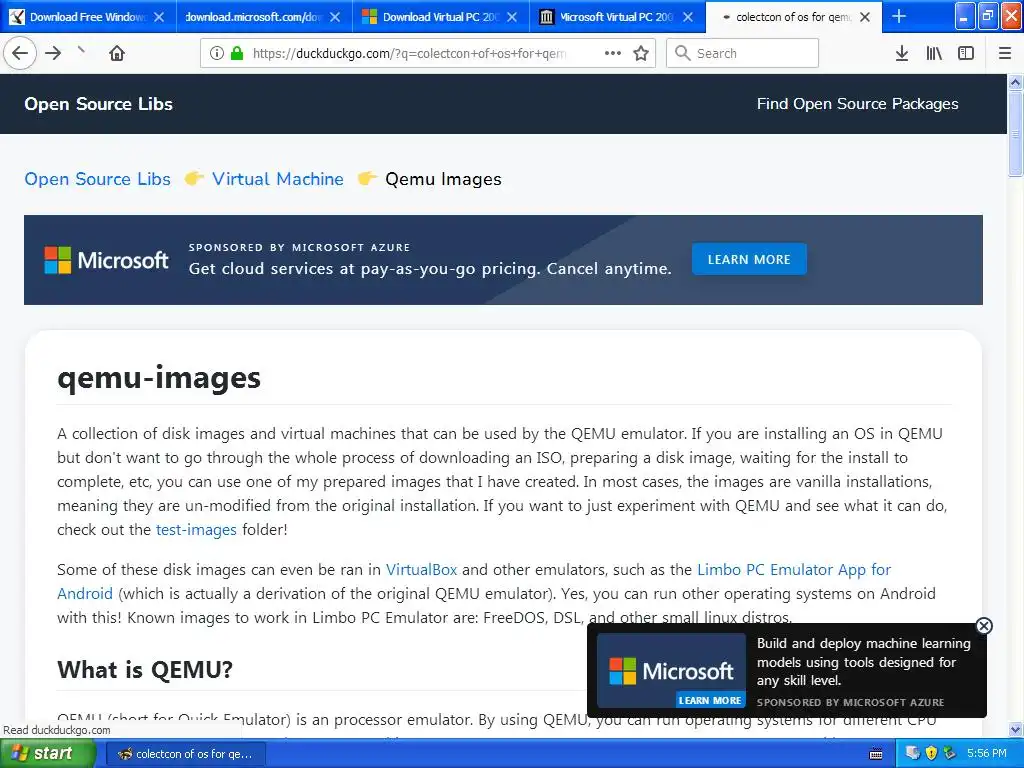Go forward with the forward arrow
This screenshot has height=768, width=1024.
(x=53, y=53)
